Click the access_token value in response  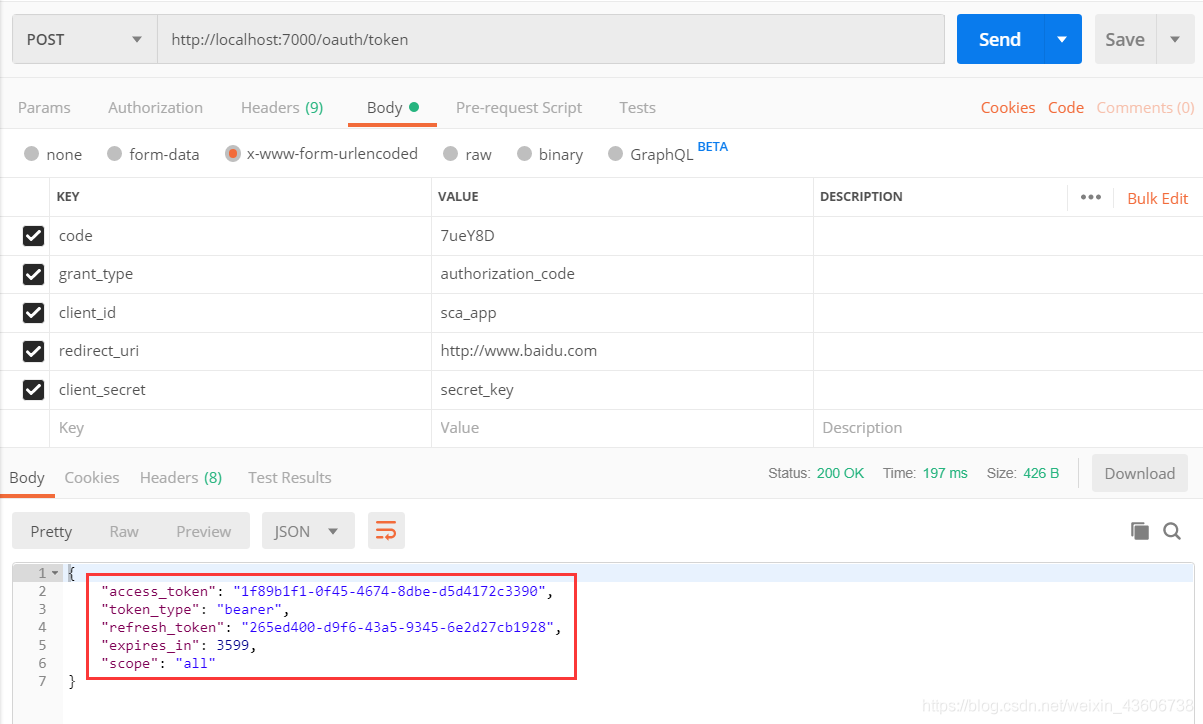[390, 591]
